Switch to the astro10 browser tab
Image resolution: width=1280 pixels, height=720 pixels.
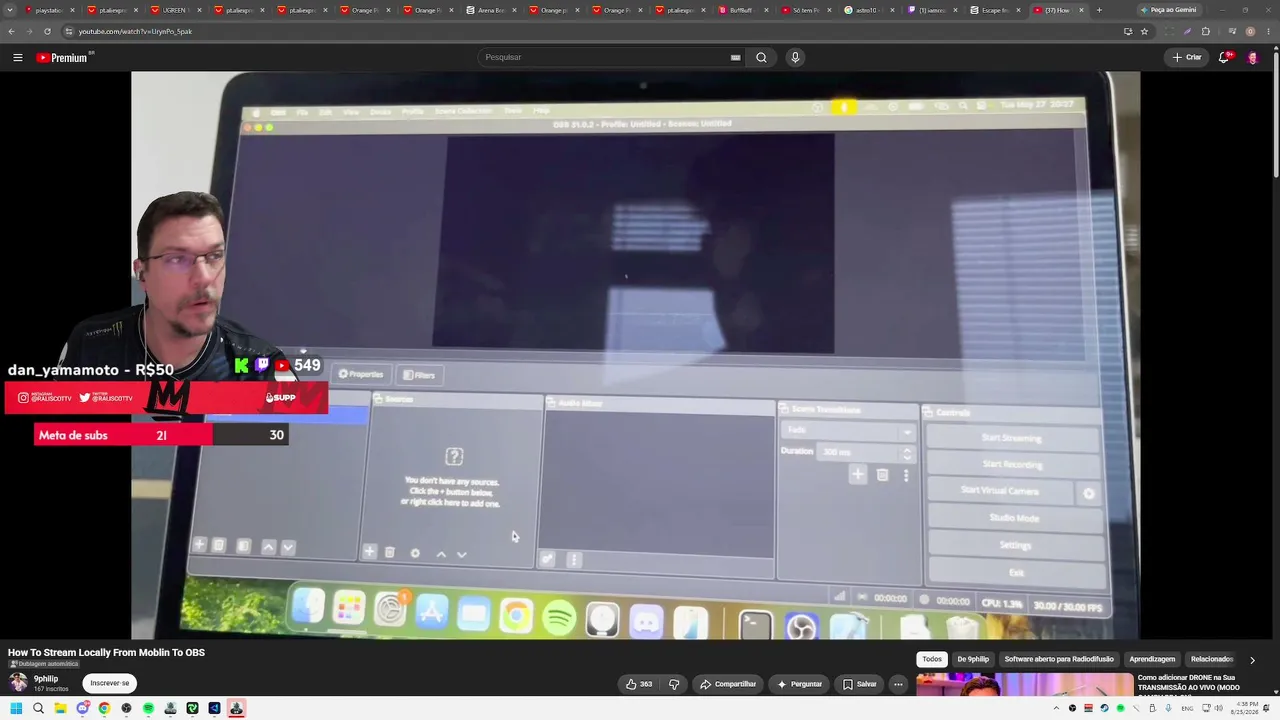[x=869, y=10]
